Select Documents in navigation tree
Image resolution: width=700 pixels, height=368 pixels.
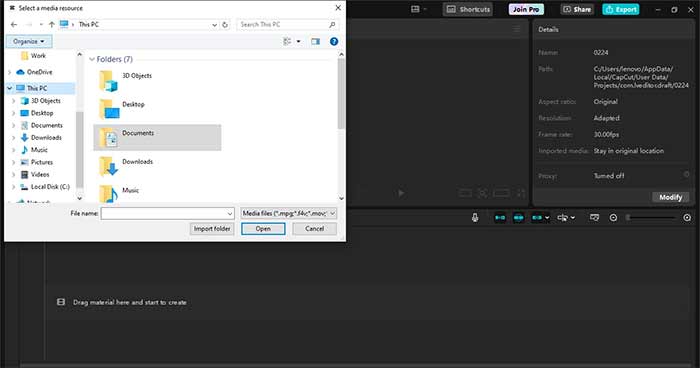coord(42,125)
